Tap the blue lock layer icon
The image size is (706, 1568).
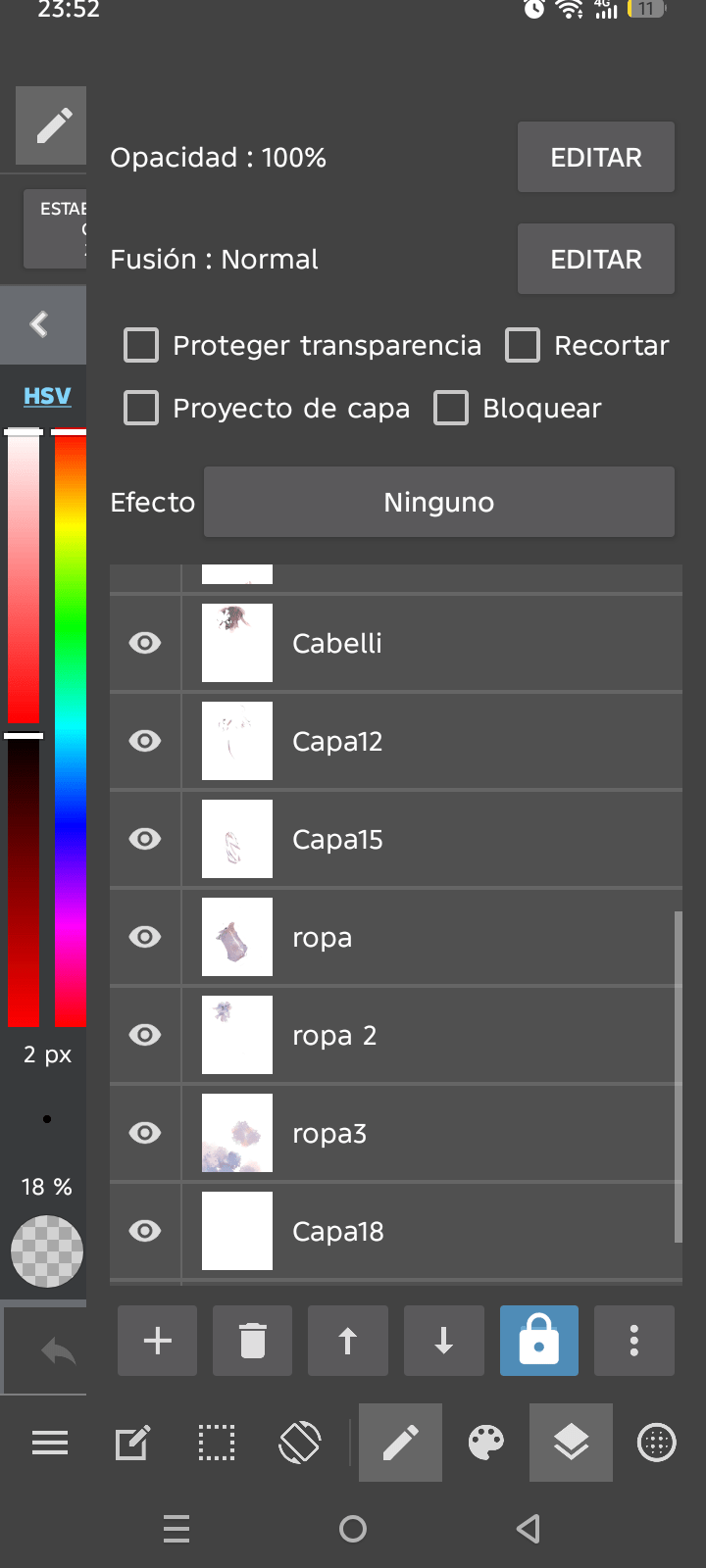(x=539, y=1341)
